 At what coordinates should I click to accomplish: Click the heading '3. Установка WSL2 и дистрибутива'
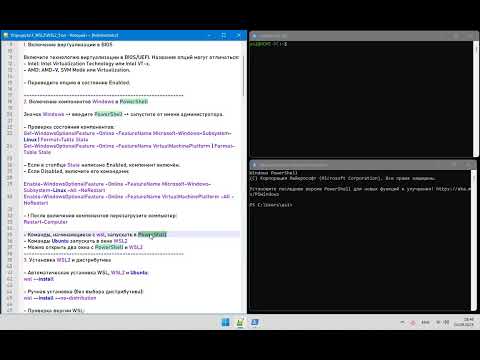pyautogui.click(x=67, y=260)
